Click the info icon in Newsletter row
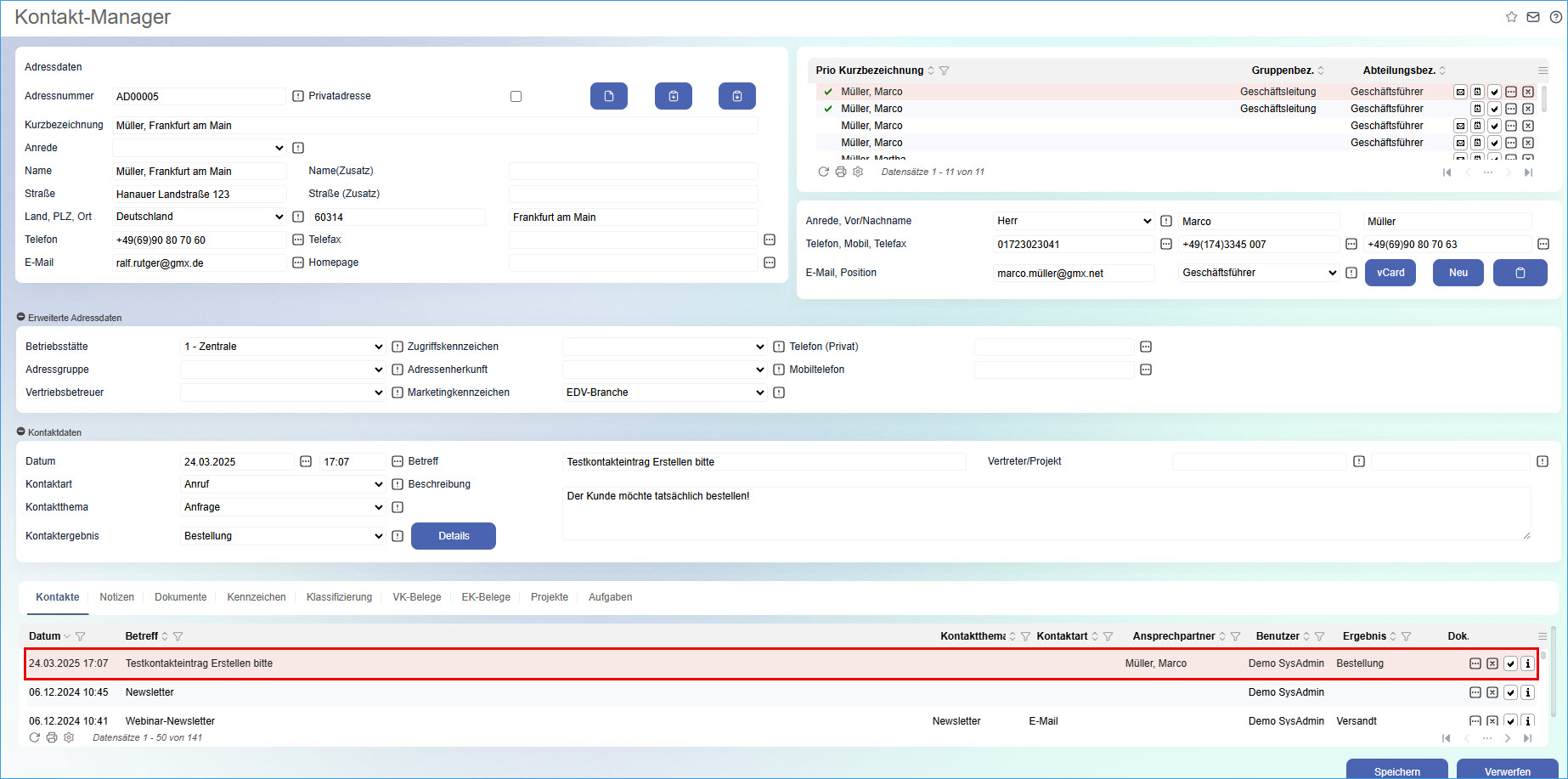Screen dimensions: 1568x779 tap(1527, 692)
